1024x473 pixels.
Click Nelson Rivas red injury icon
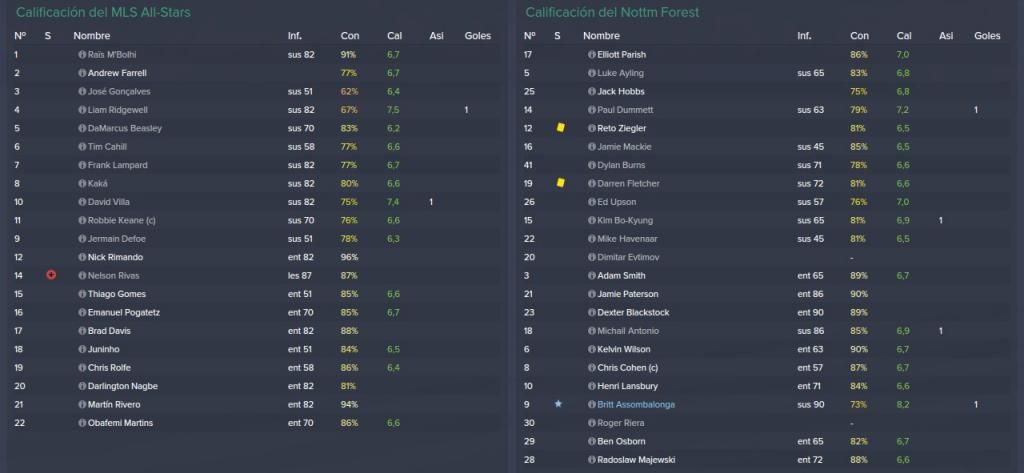51,275
